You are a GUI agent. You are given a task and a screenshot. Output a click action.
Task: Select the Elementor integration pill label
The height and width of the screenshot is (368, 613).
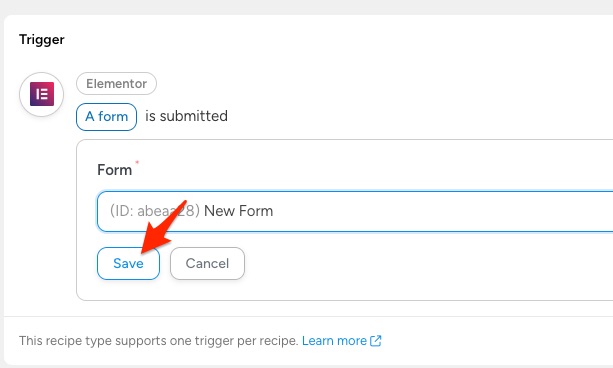point(117,84)
